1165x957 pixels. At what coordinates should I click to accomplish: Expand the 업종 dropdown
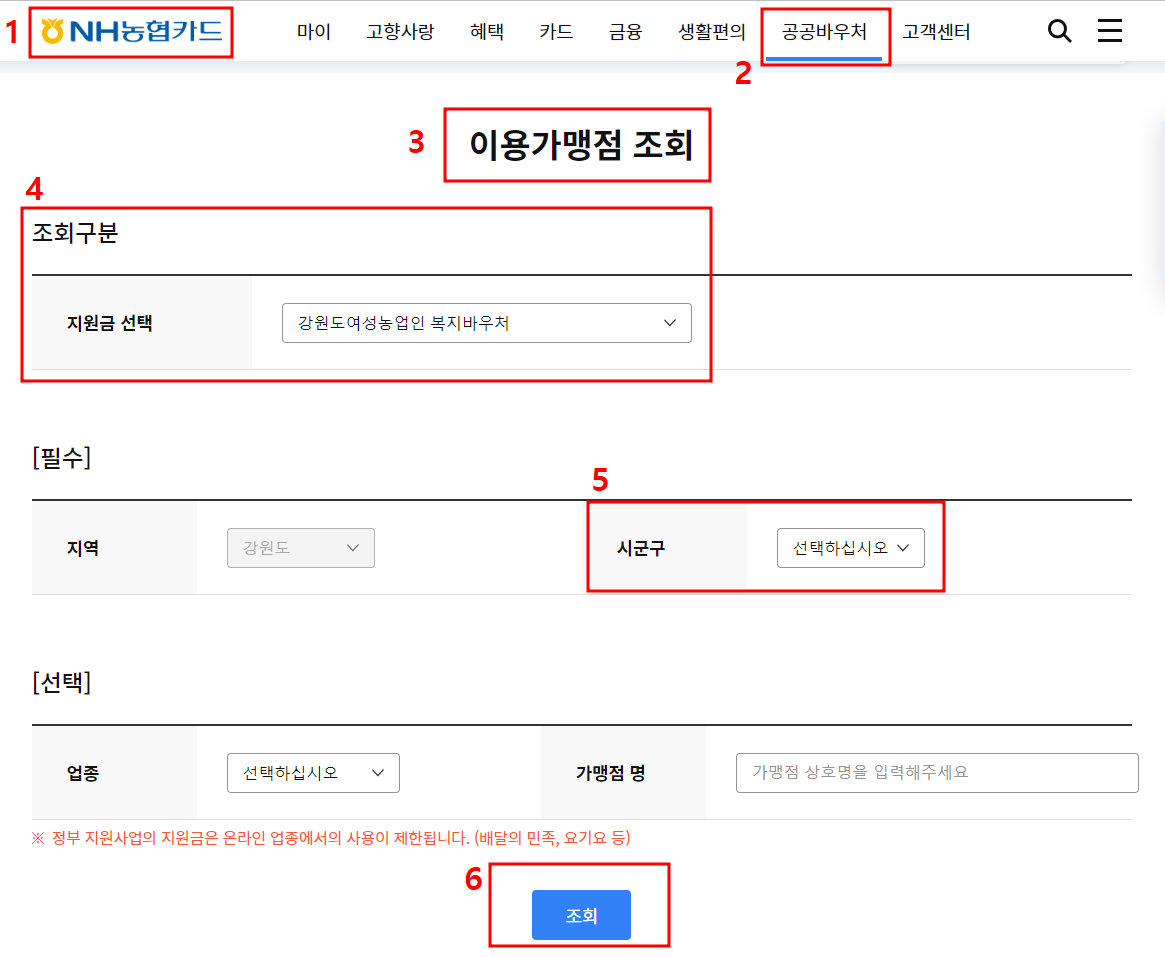(313, 772)
